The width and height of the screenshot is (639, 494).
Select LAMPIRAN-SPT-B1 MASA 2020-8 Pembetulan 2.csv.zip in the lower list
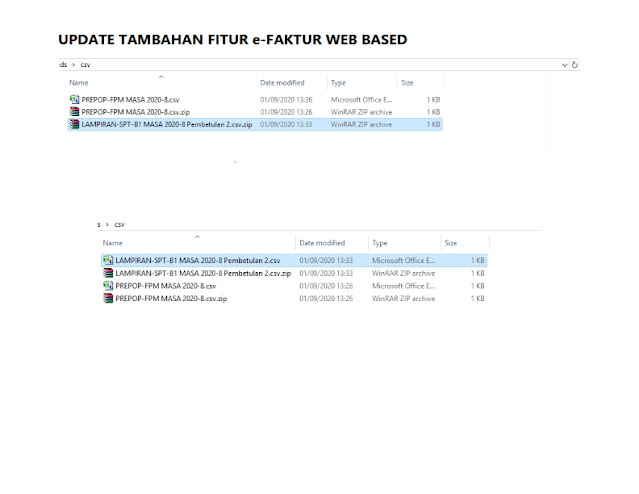click(x=203, y=273)
